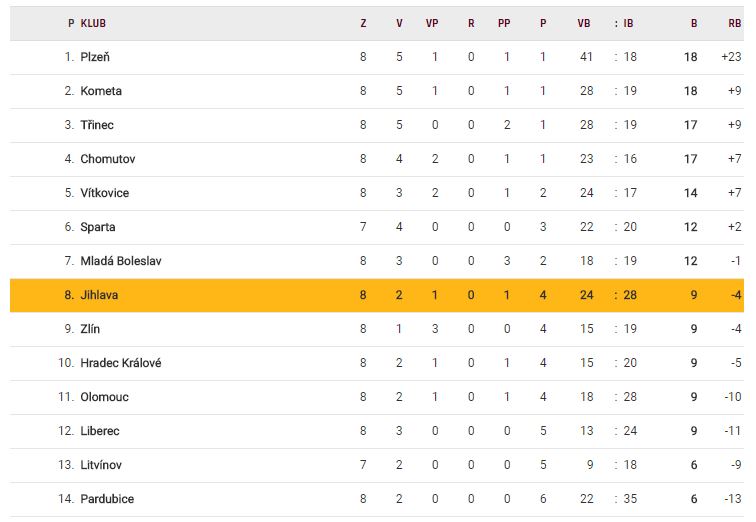Click on Chomutov club name
Screen dimensions: 756x522
(x=108, y=159)
